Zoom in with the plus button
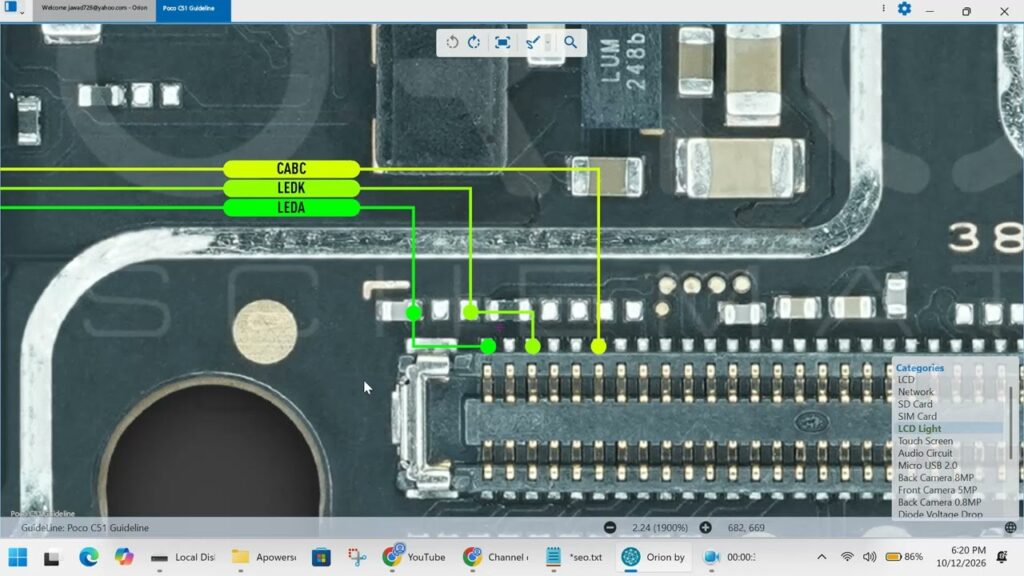This screenshot has width=1024, height=576. pyautogui.click(x=705, y=528)
